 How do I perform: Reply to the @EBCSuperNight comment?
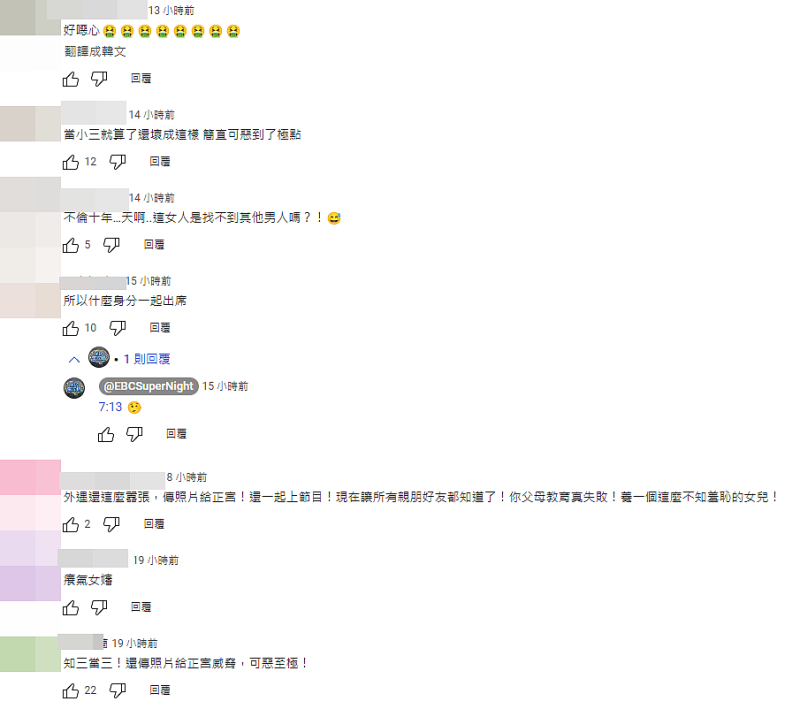[x=176, y=434]
